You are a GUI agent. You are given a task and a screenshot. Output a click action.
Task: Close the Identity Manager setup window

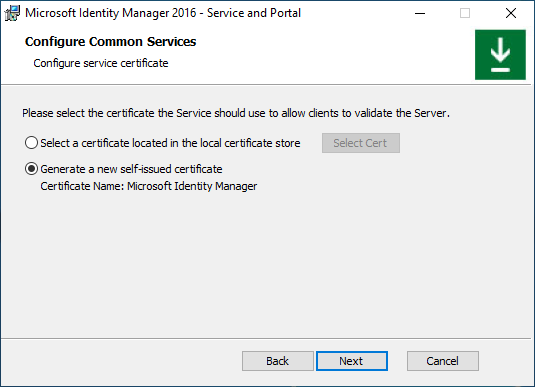(511, 13)
